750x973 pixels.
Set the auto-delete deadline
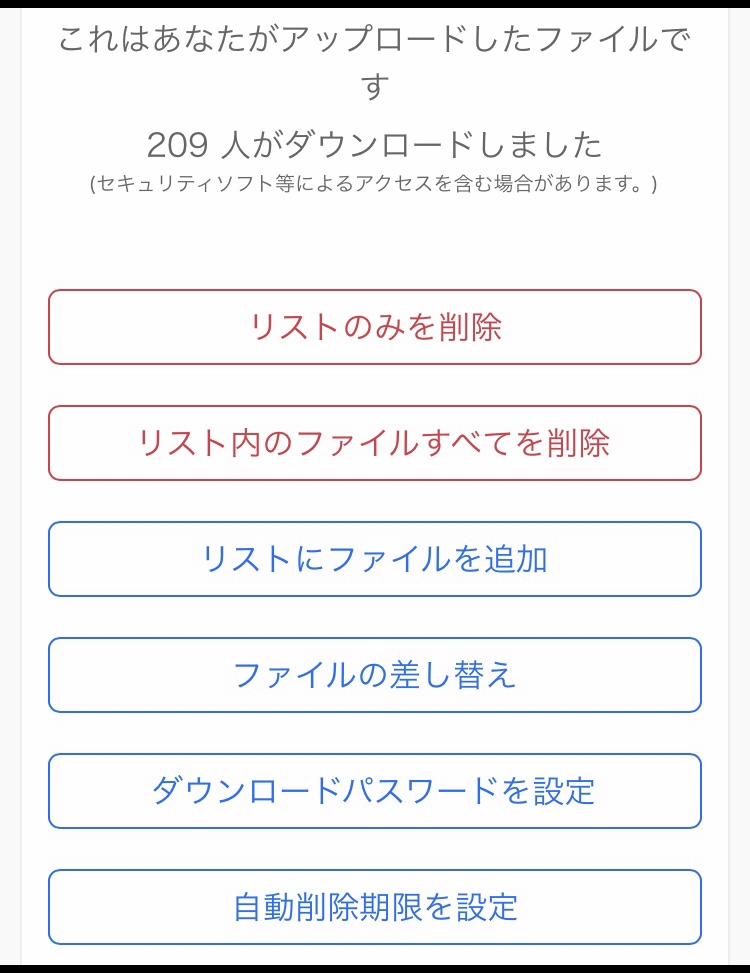tap(375, 907)
